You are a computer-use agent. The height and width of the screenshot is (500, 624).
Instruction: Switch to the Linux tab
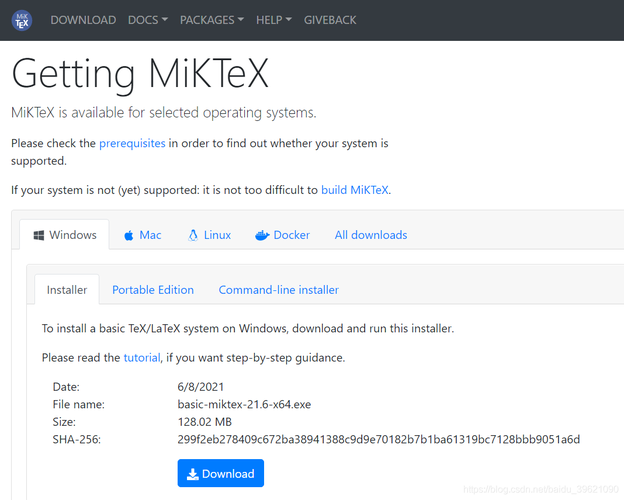coord(209,235)
